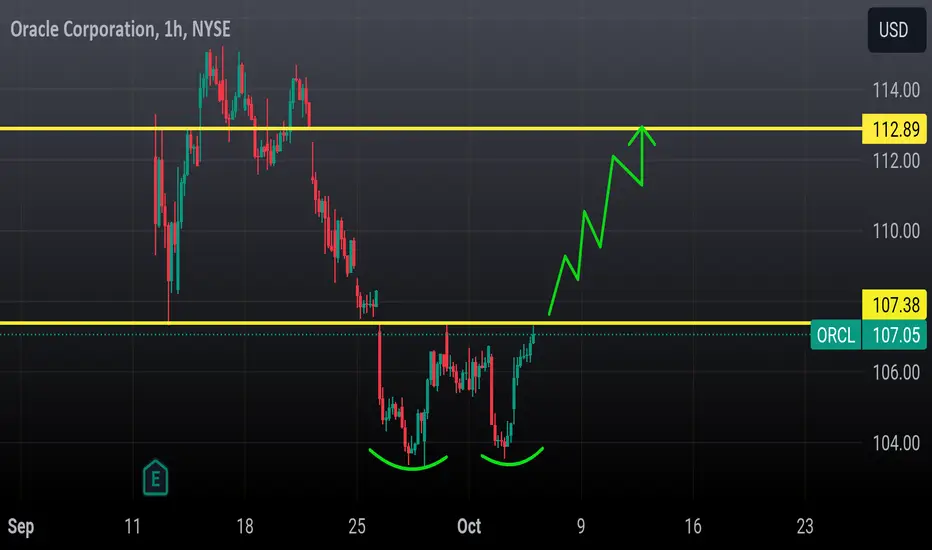Click the 104.00 price axis value

(896, 443)
